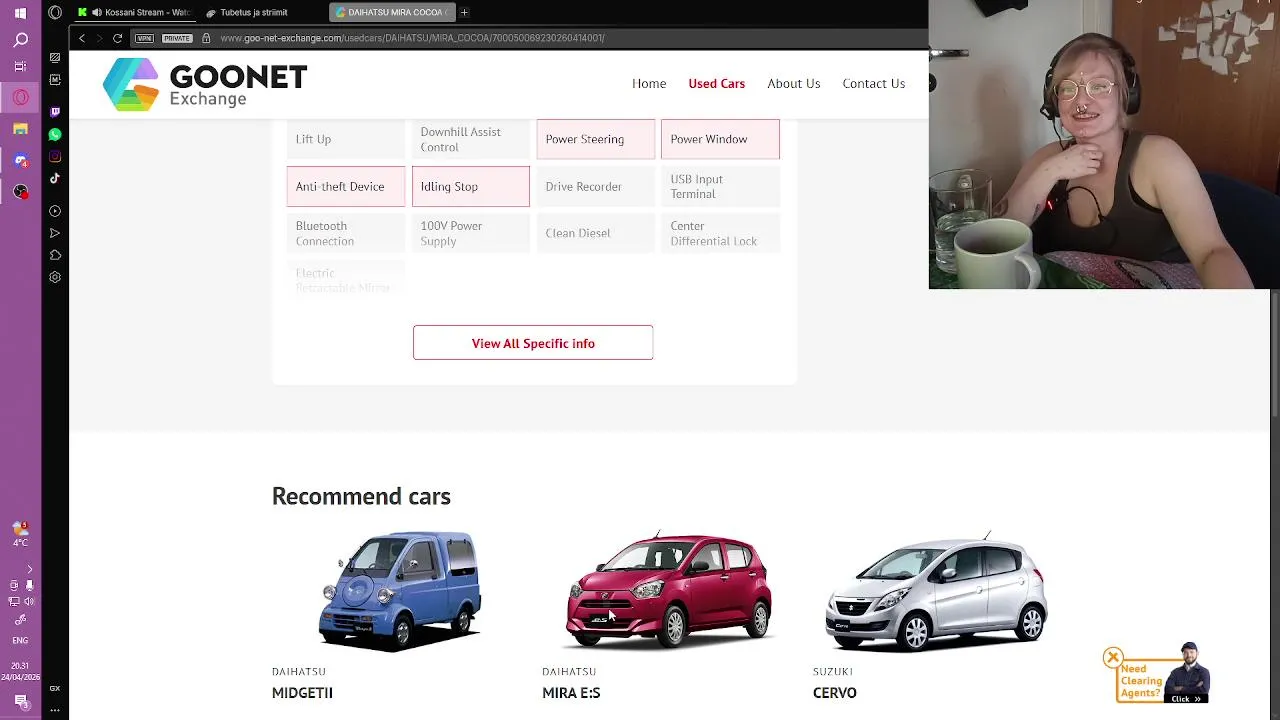Click the Recommend cars heading
The height and width of the screenshot is (720, 1280).
tap(361, 496)
